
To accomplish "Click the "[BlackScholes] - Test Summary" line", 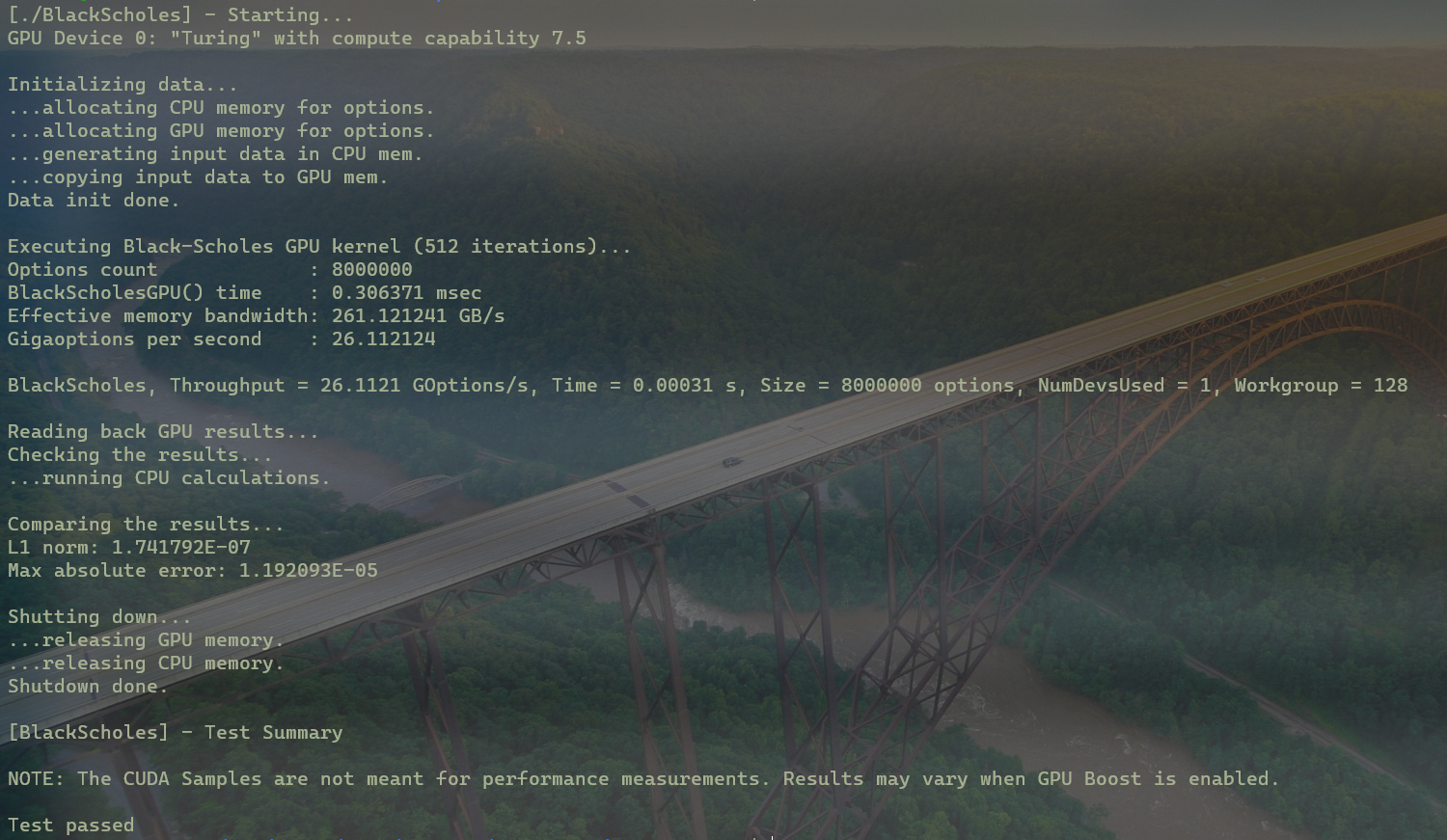I will click(x=176, y=733).
